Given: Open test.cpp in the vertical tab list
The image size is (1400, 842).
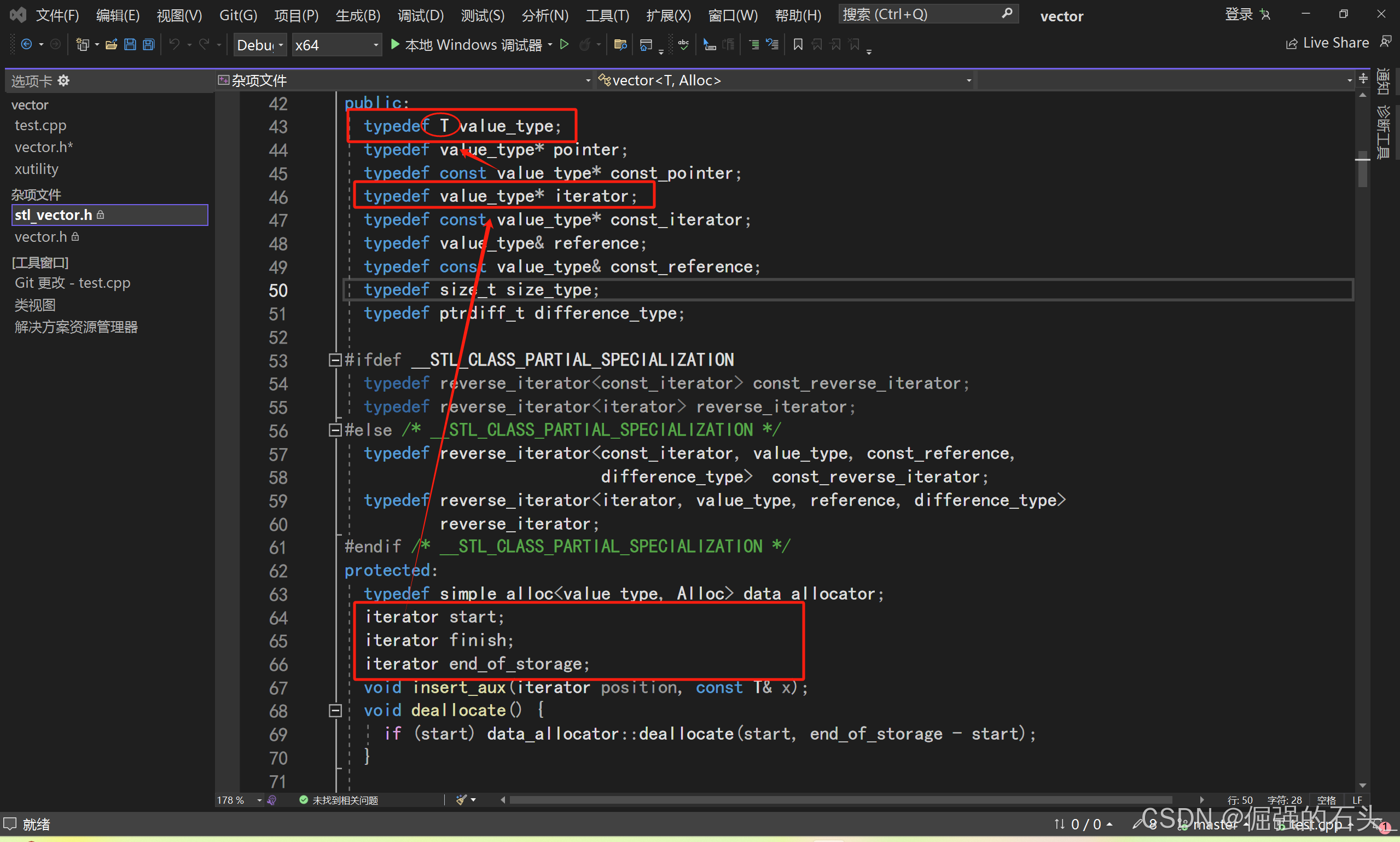Looking at the screenshot, I should click(40, 125).
